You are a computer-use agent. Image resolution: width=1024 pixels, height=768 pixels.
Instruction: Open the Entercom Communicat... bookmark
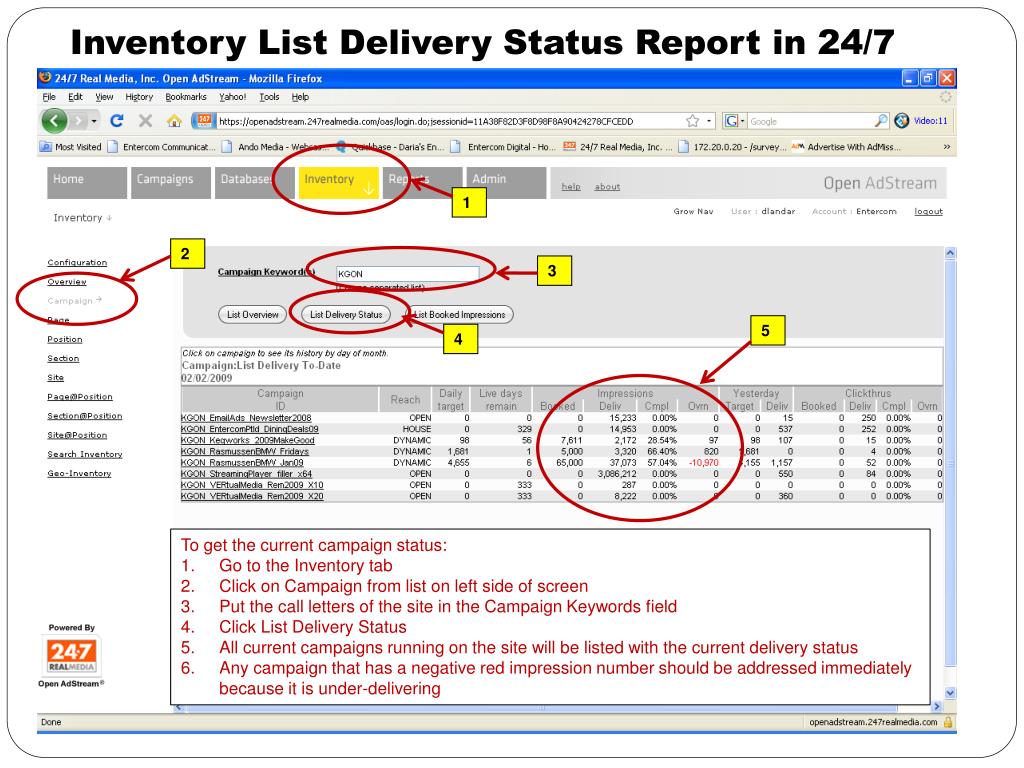161,147
